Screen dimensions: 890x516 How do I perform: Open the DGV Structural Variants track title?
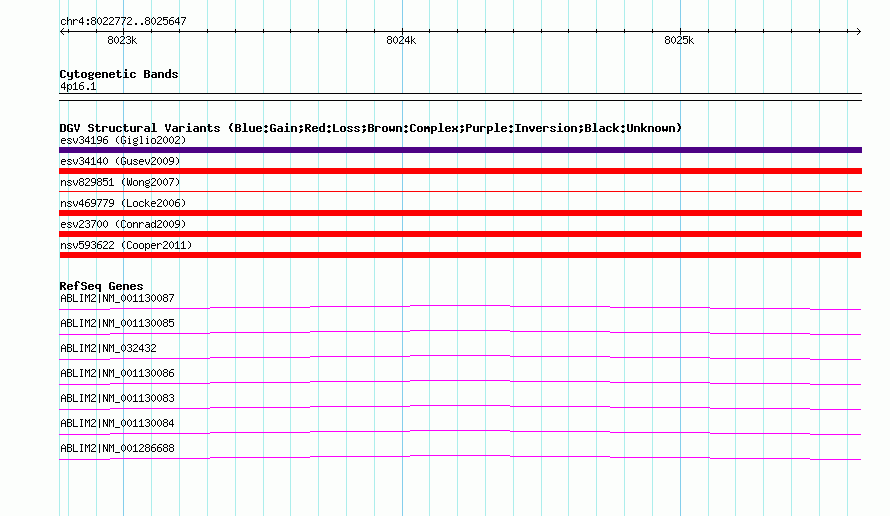[x=370, y=128]
